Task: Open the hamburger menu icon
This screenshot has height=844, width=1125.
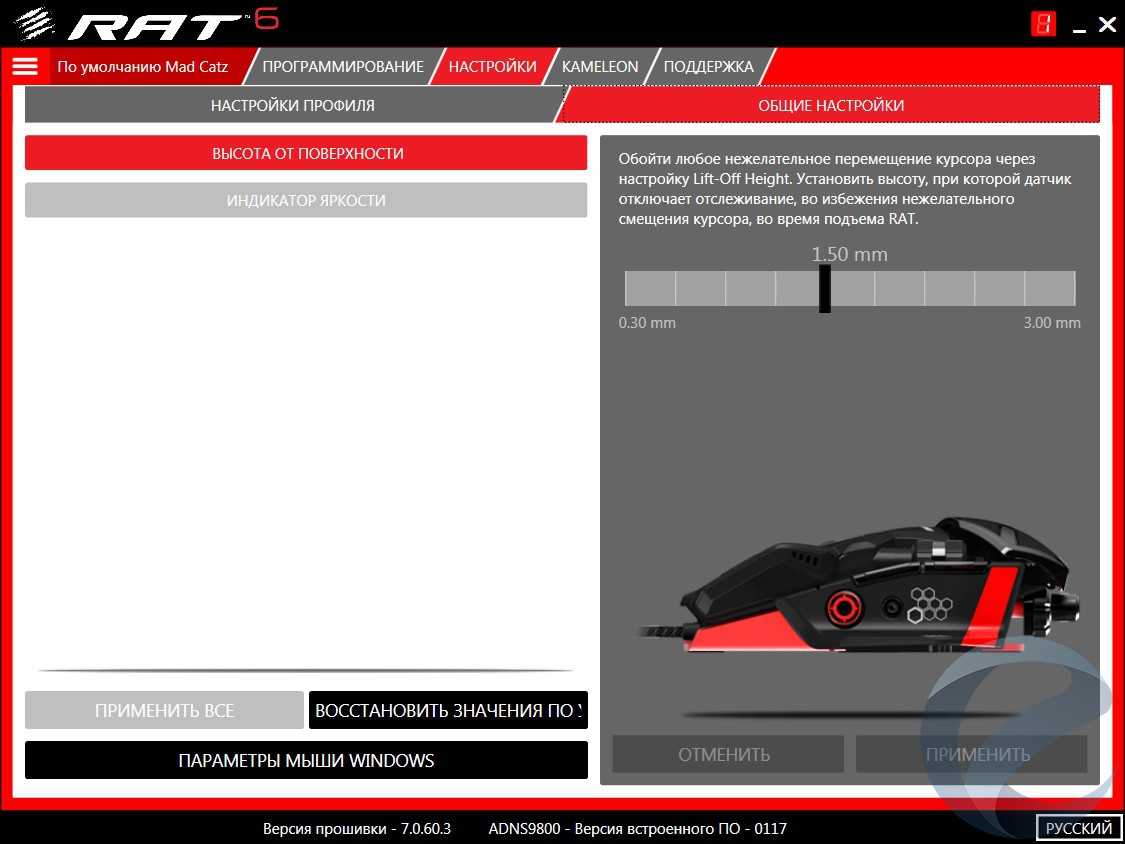Action: tap(25, 67)
